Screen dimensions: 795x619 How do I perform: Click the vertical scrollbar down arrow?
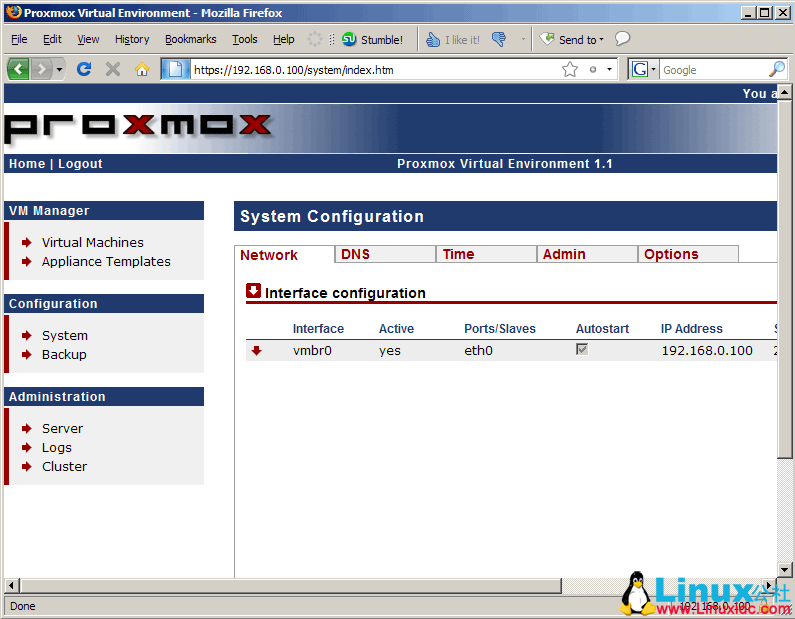click(x=784, y=570)
